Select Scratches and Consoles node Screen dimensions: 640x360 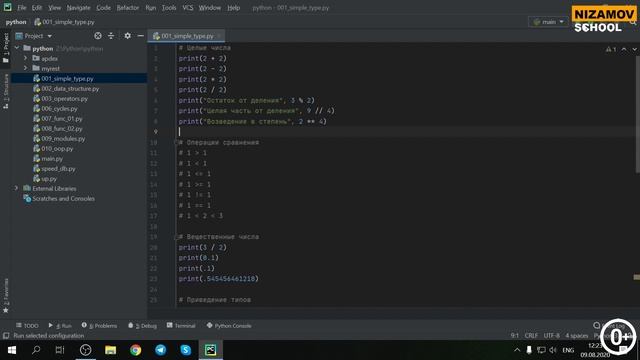point(63,198)
